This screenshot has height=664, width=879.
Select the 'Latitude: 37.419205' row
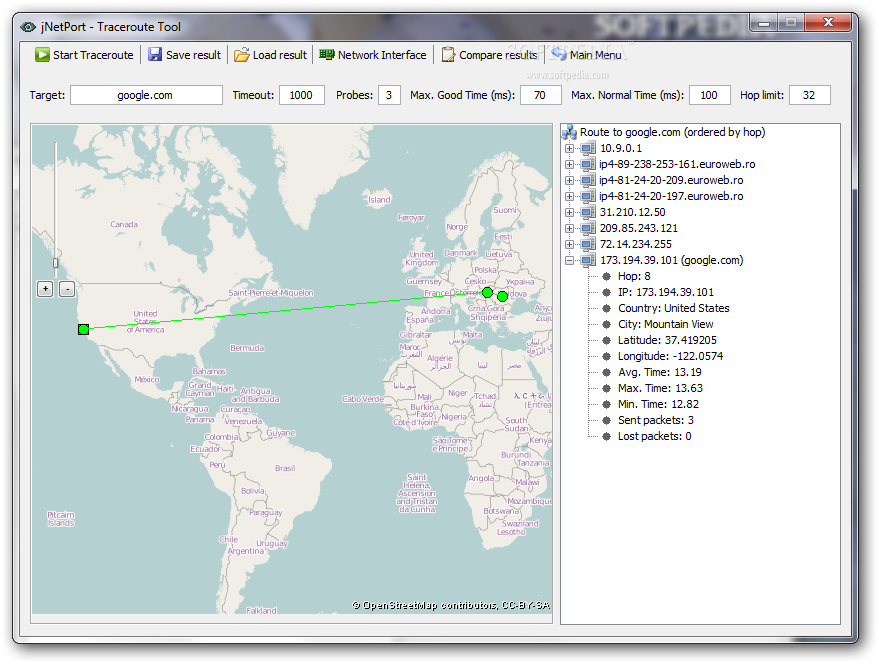point(667,340)
